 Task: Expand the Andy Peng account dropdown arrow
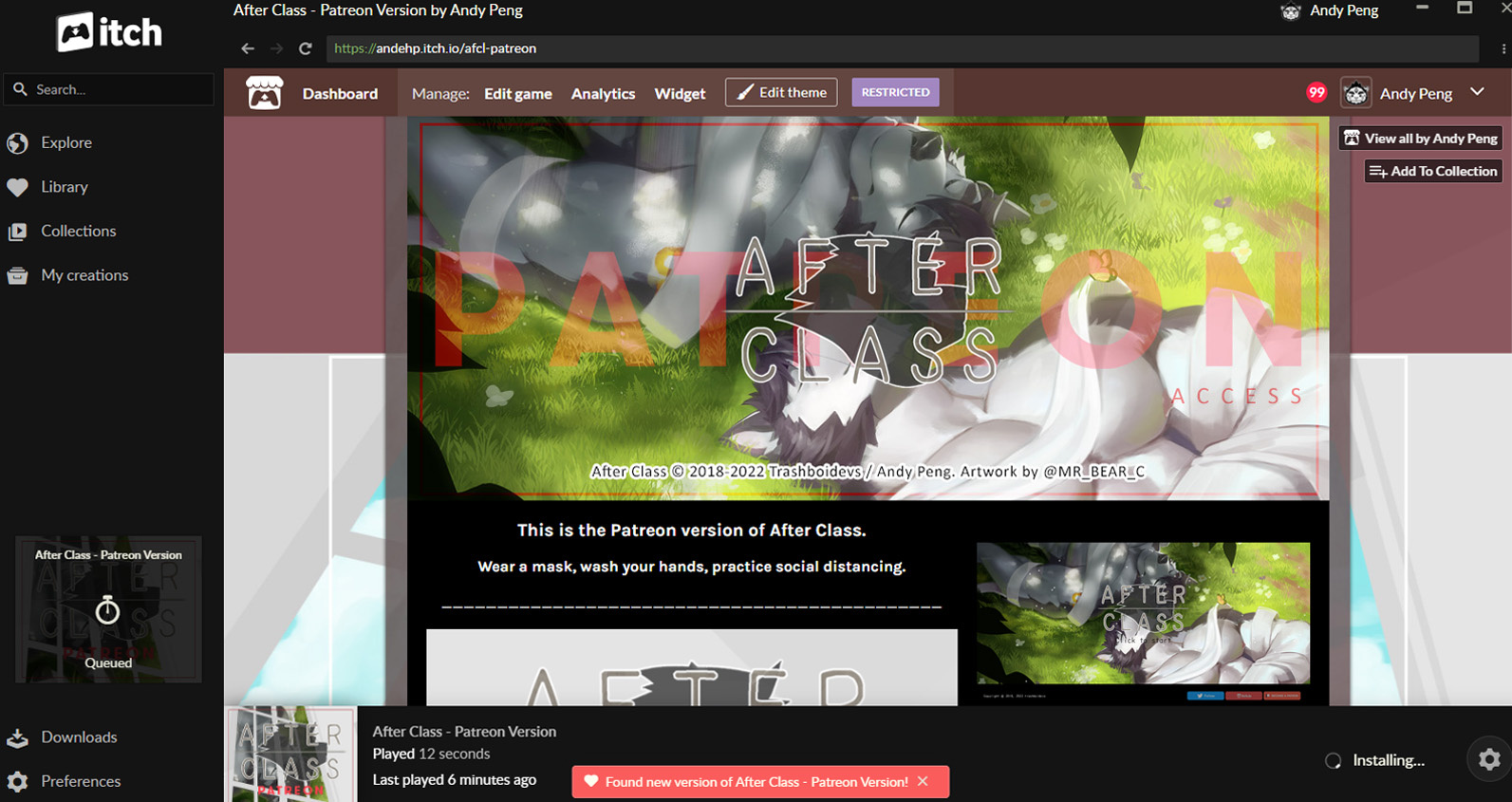click(x=1477, y=92)
